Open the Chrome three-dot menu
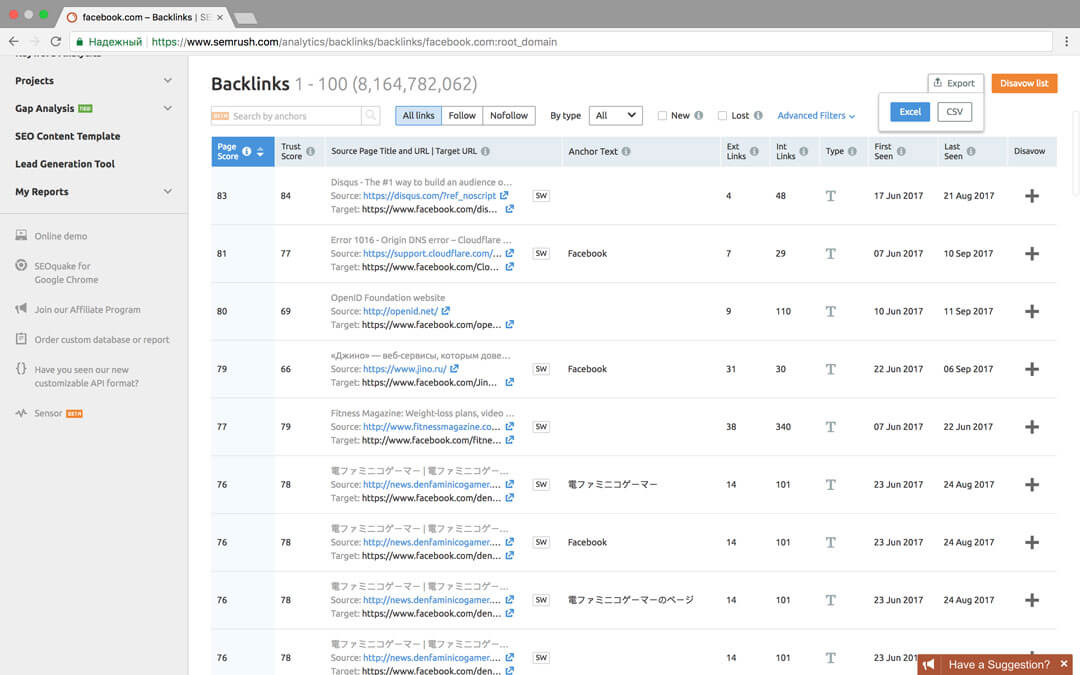The width and height of the screenshot is (1080, 675). tap(1067, 41)
